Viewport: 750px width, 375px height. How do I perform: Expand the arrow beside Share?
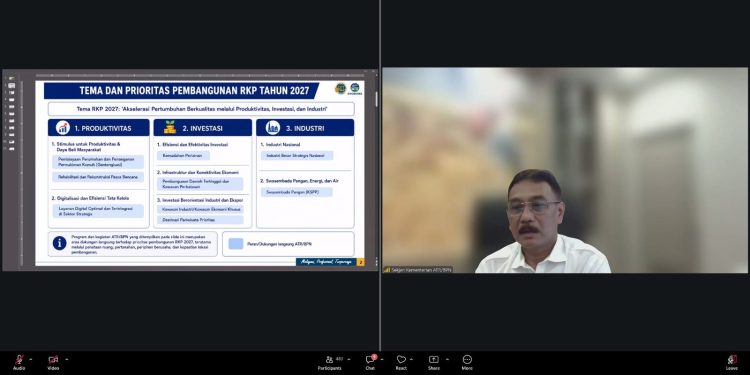tap(447, 359)
